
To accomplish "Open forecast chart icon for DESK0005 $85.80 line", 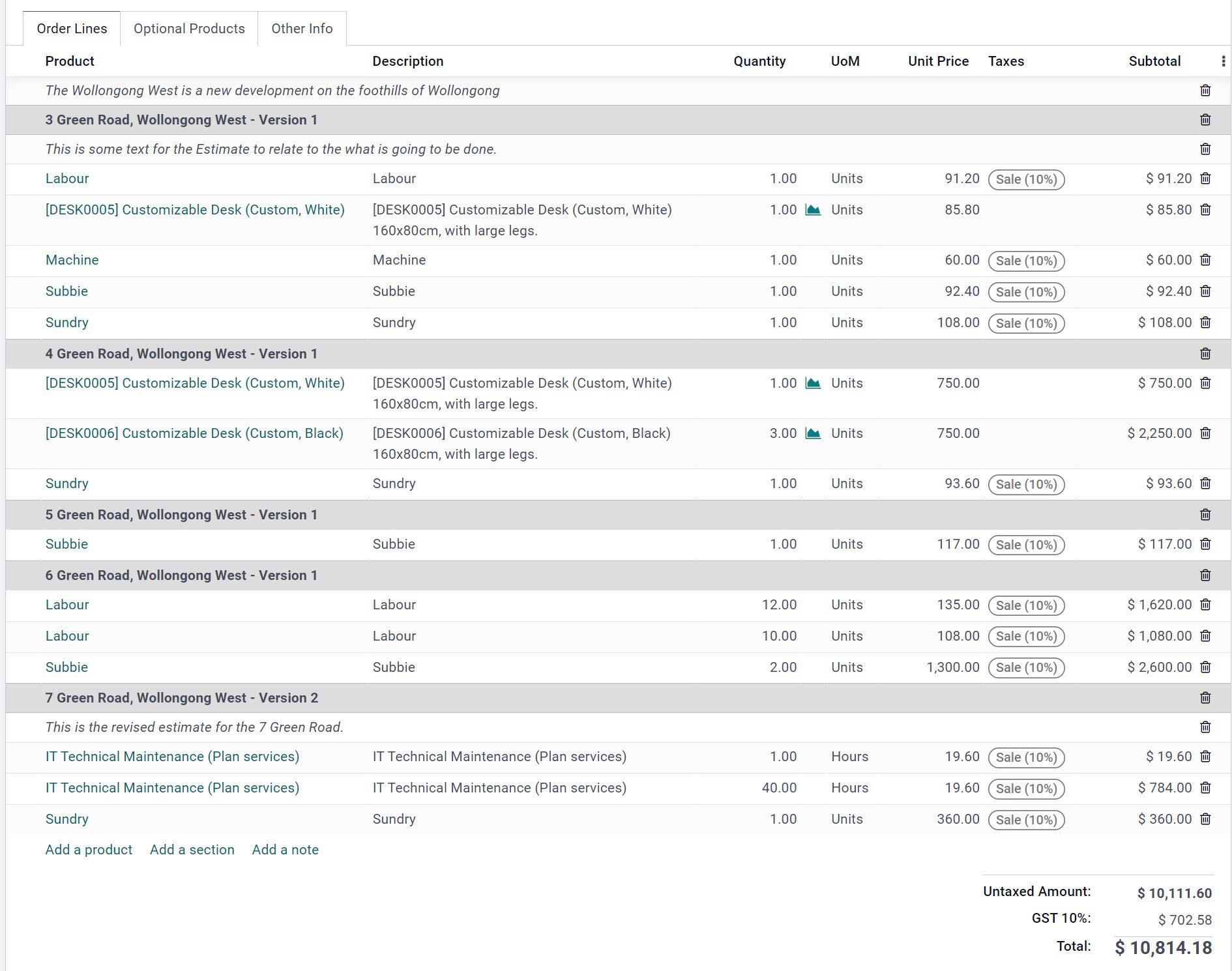I will coord(813,210).
